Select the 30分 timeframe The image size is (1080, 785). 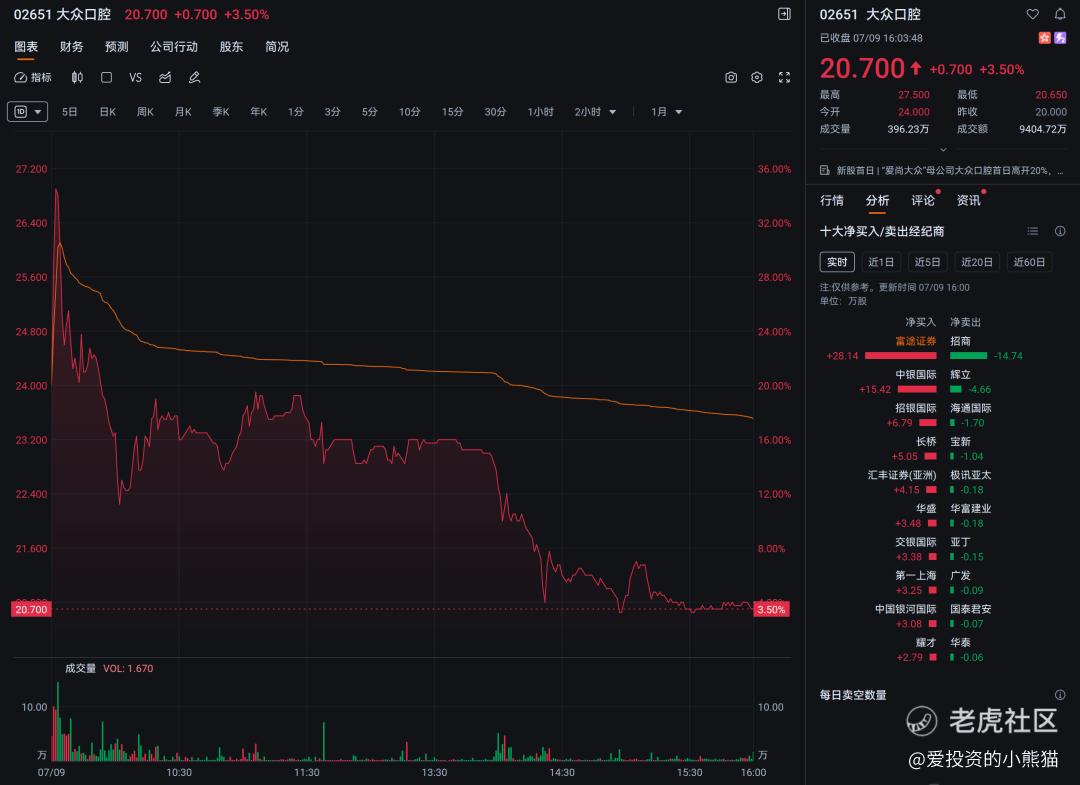tap(495, 112)
